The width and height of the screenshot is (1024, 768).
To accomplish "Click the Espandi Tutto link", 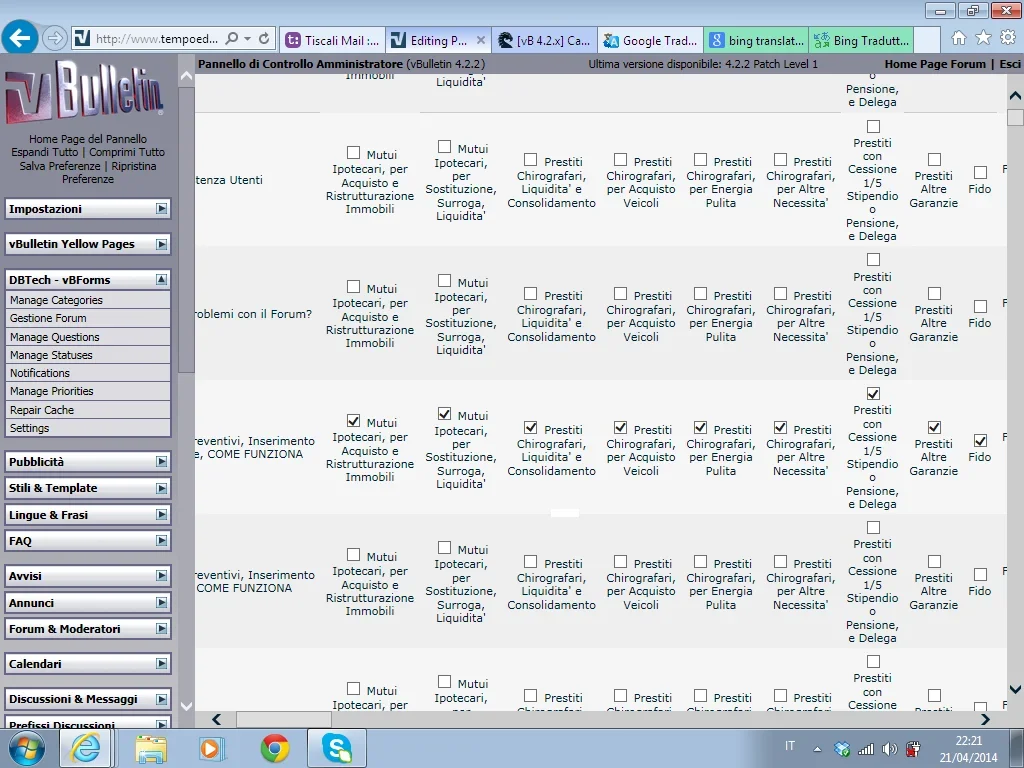I will click(x=45, y=152).
